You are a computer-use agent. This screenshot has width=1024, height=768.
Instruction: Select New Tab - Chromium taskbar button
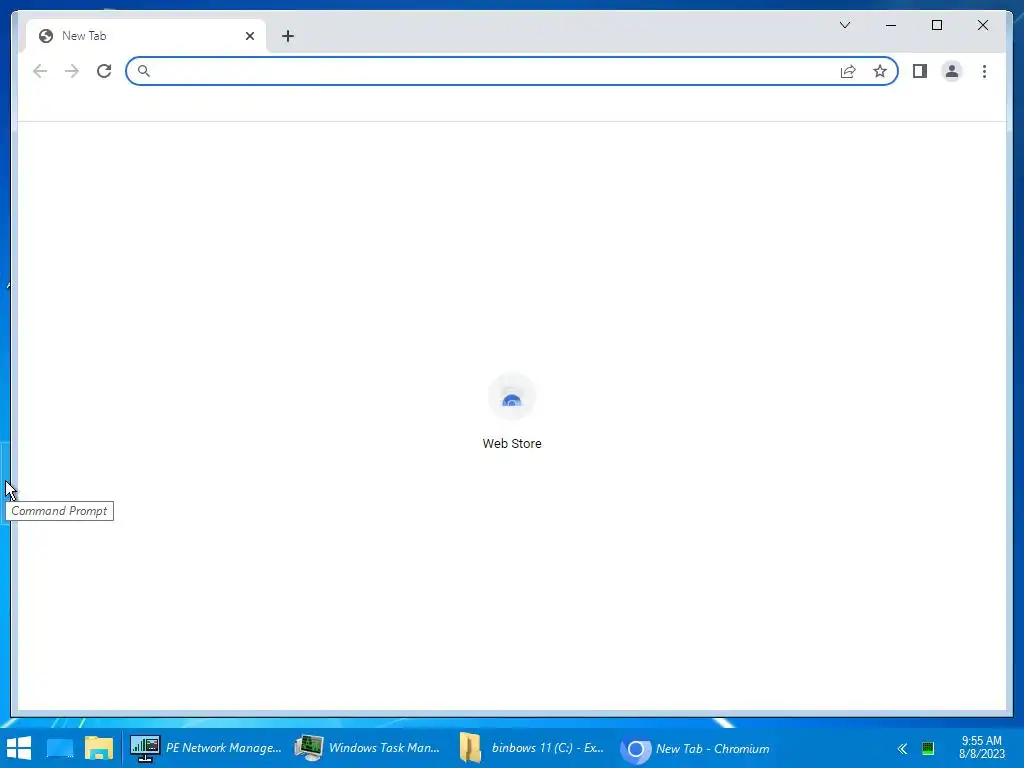pyautogui.click(x=696, y=748)
